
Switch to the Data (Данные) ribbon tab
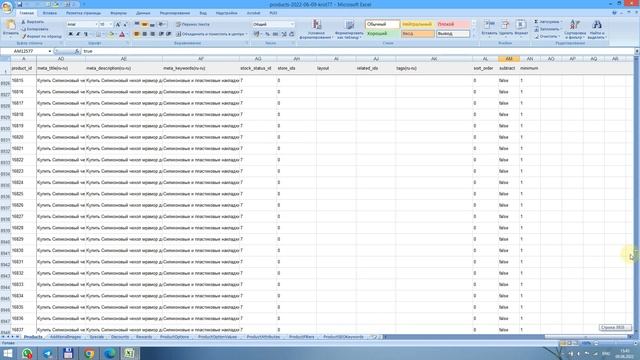click(x=143, y=13)
